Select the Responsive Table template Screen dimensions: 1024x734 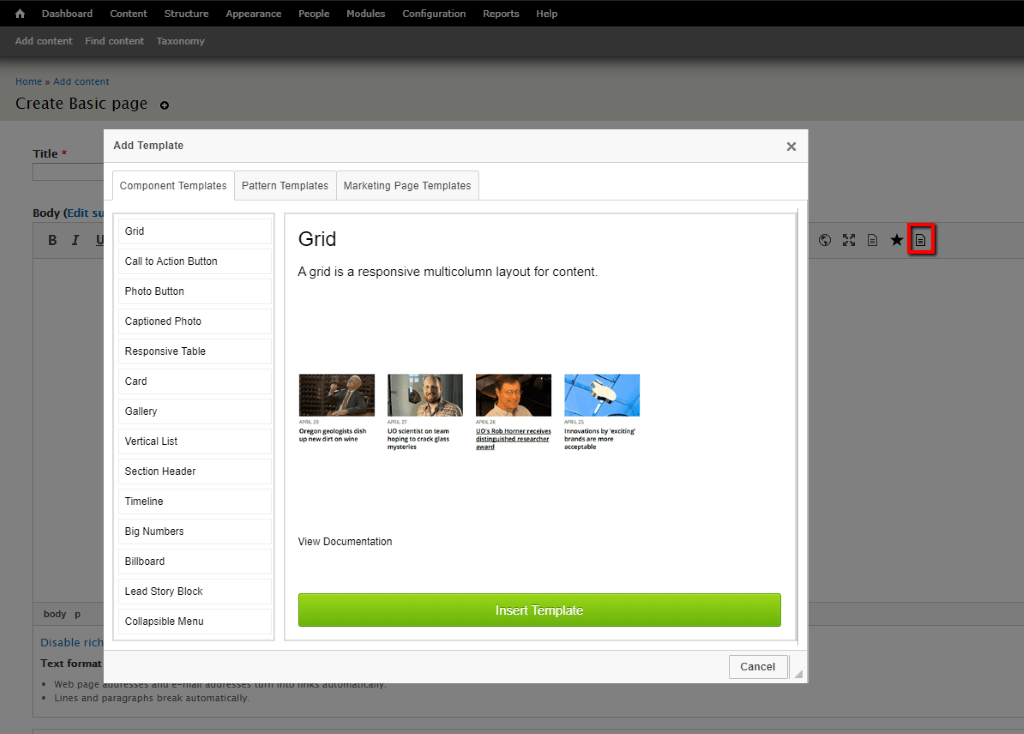coord(195,351)
